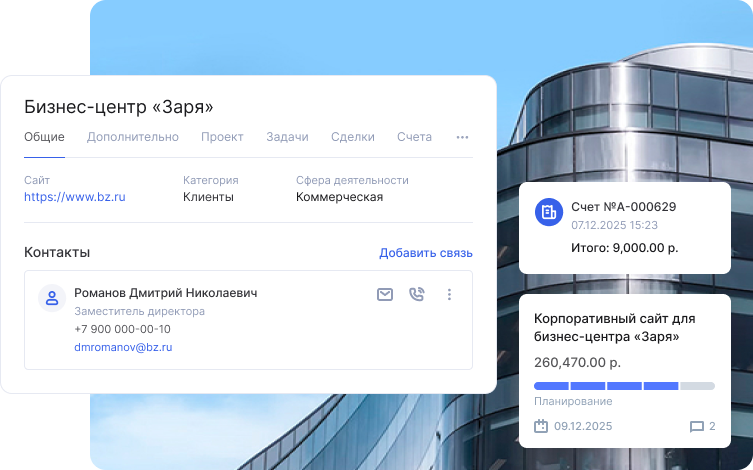753x470 pixels.
Task: Open the https://www.bz.ru website link
Action: [x=74, y=197]
